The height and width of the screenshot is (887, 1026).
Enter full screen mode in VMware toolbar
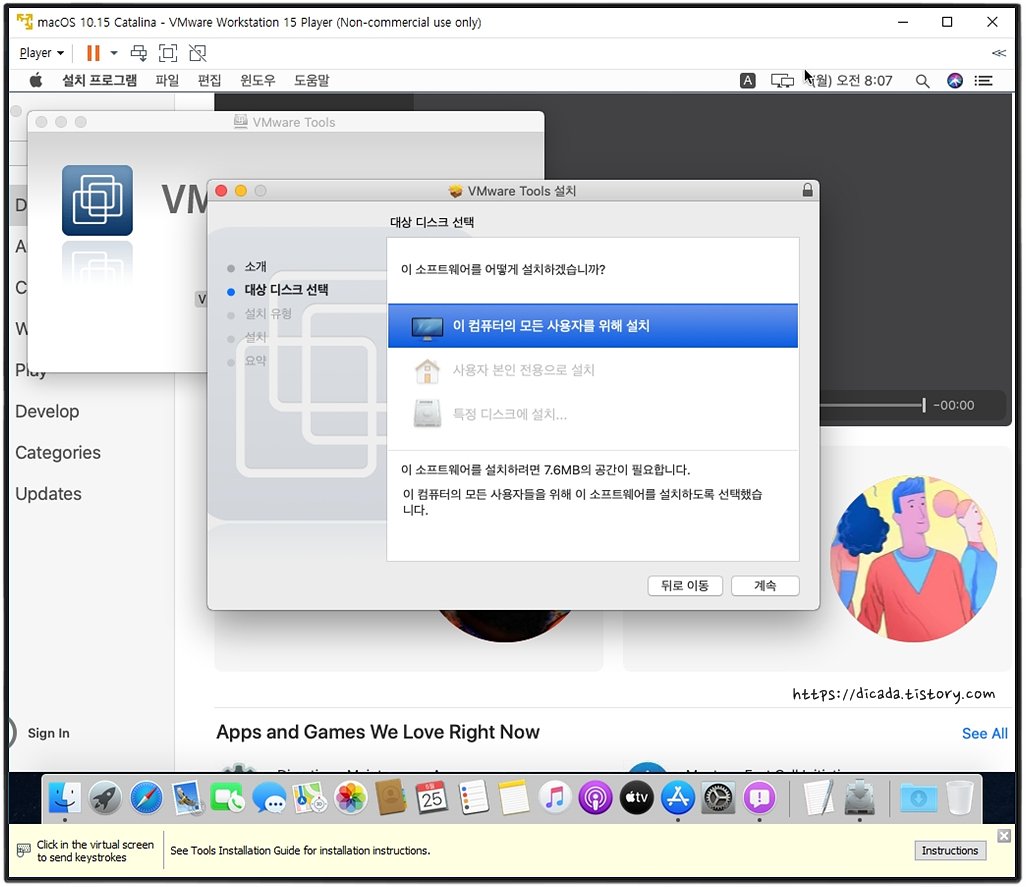coord(168,53)
